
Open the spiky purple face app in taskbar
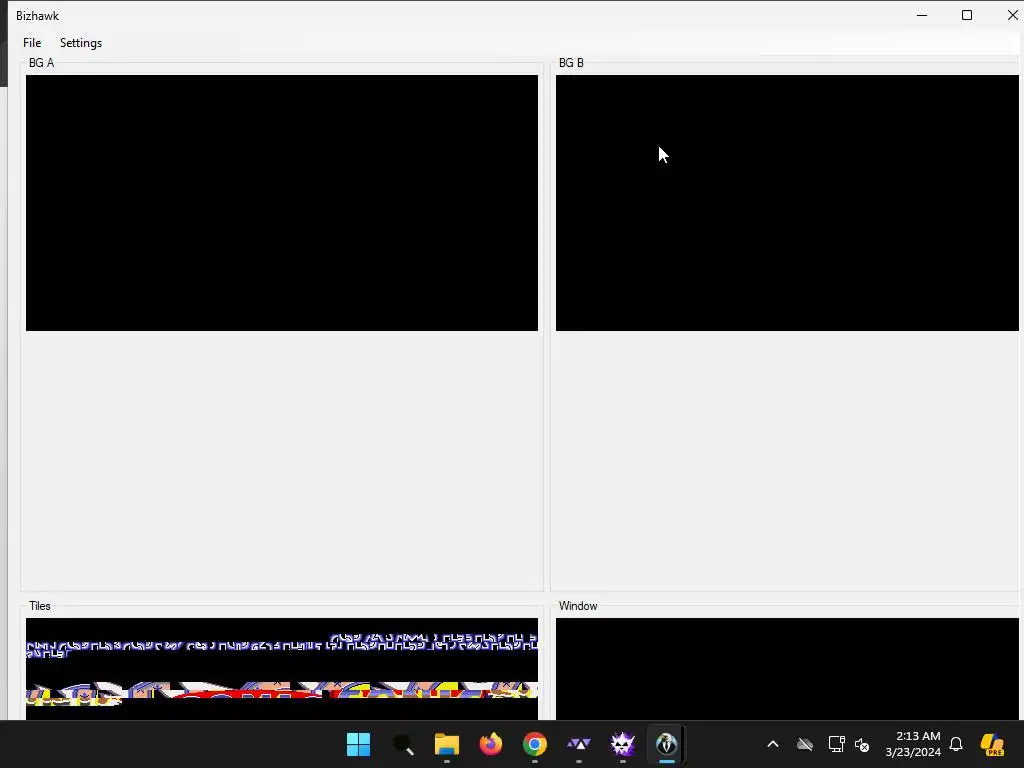pos(622,744)
